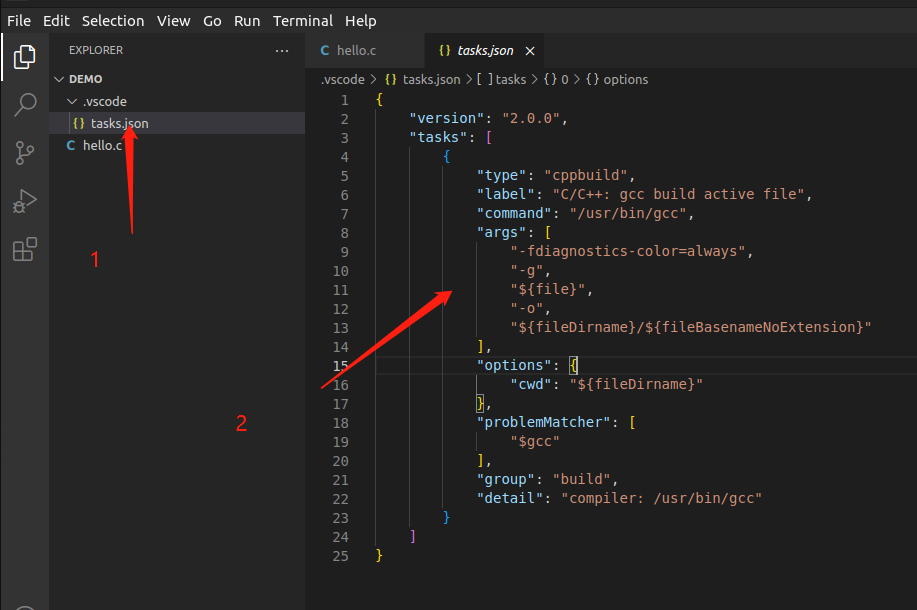Click the options breadcrumb segment
917x610 pixels.
(x=625, y=79)
